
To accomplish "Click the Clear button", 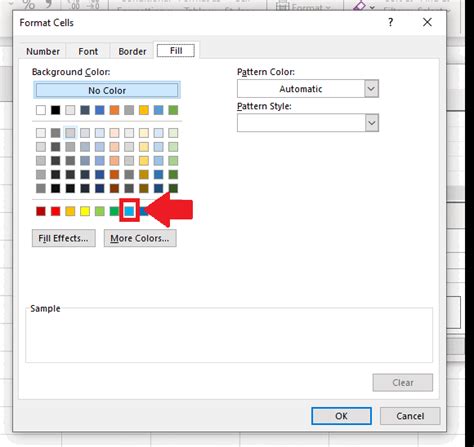I will click(x=403, y=383).
